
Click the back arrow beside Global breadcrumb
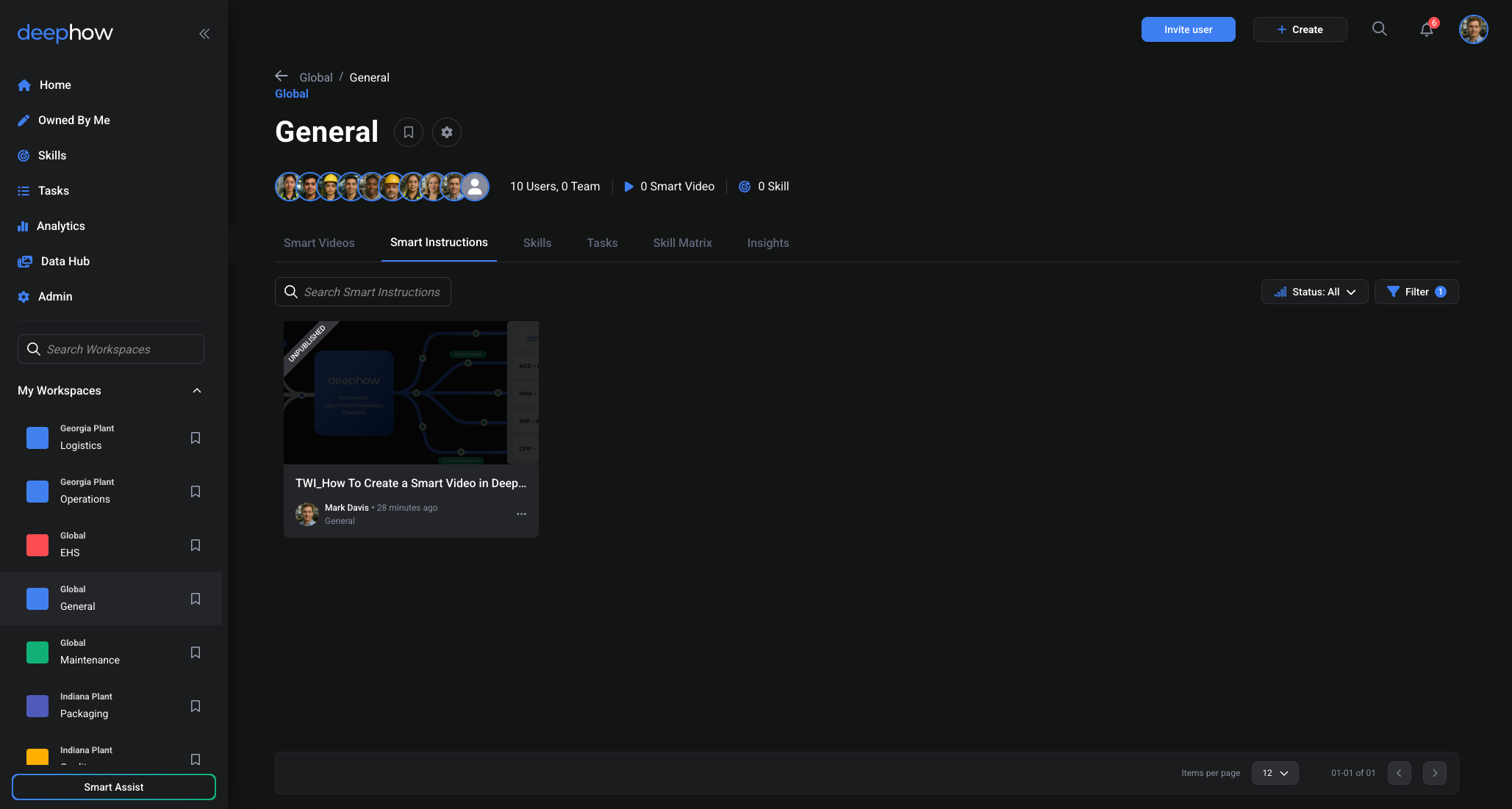pyautogui.click(x=281, y=76)
